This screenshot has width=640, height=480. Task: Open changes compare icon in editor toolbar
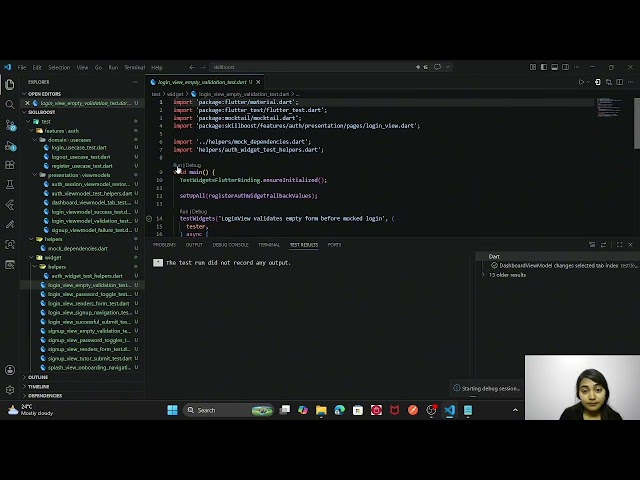click(x=609, y=82)
